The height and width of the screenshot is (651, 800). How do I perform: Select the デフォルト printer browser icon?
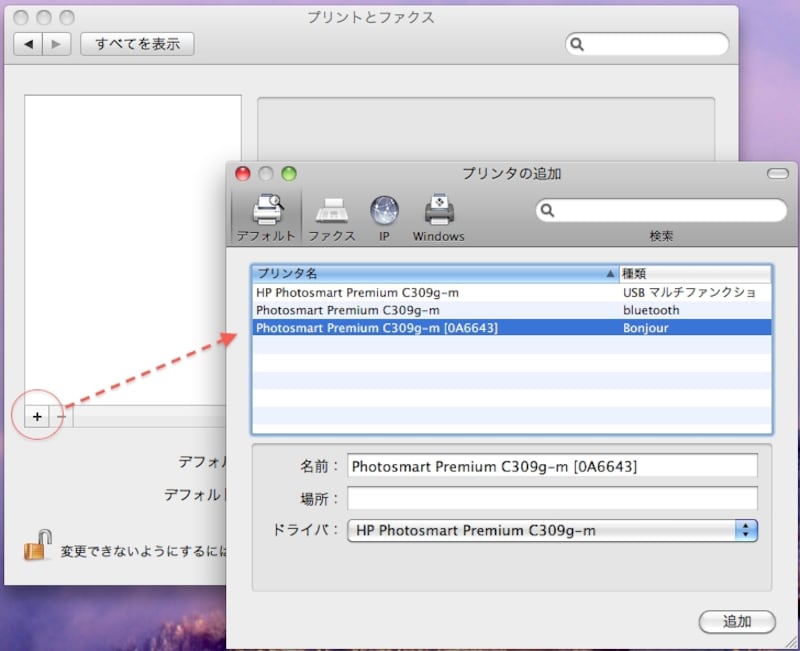[x=266, y=214]
